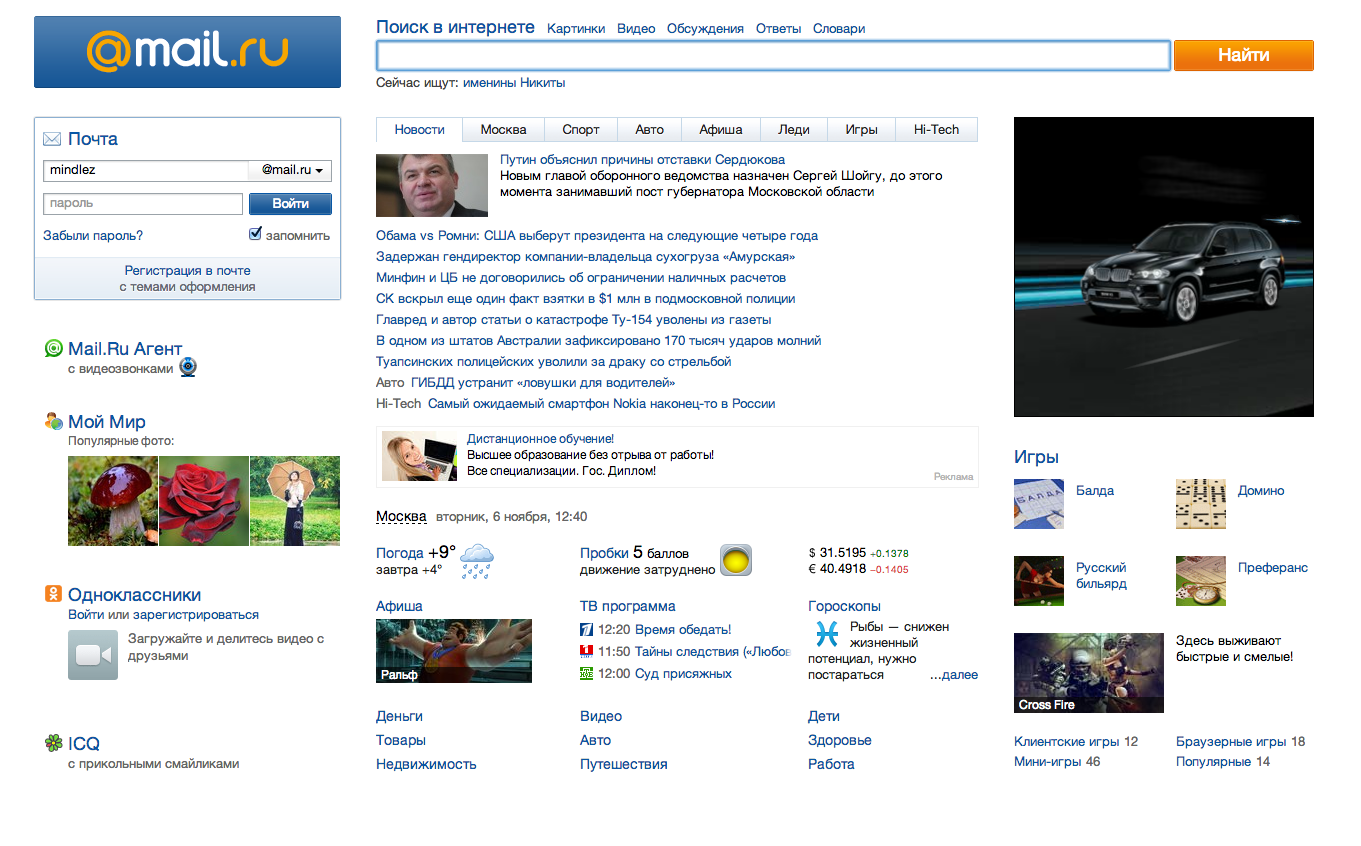Image resolution: width=1361 pixels, height=846 pixels.
Task: Click the gray video camera icon
Action: (x=93, y=655)
